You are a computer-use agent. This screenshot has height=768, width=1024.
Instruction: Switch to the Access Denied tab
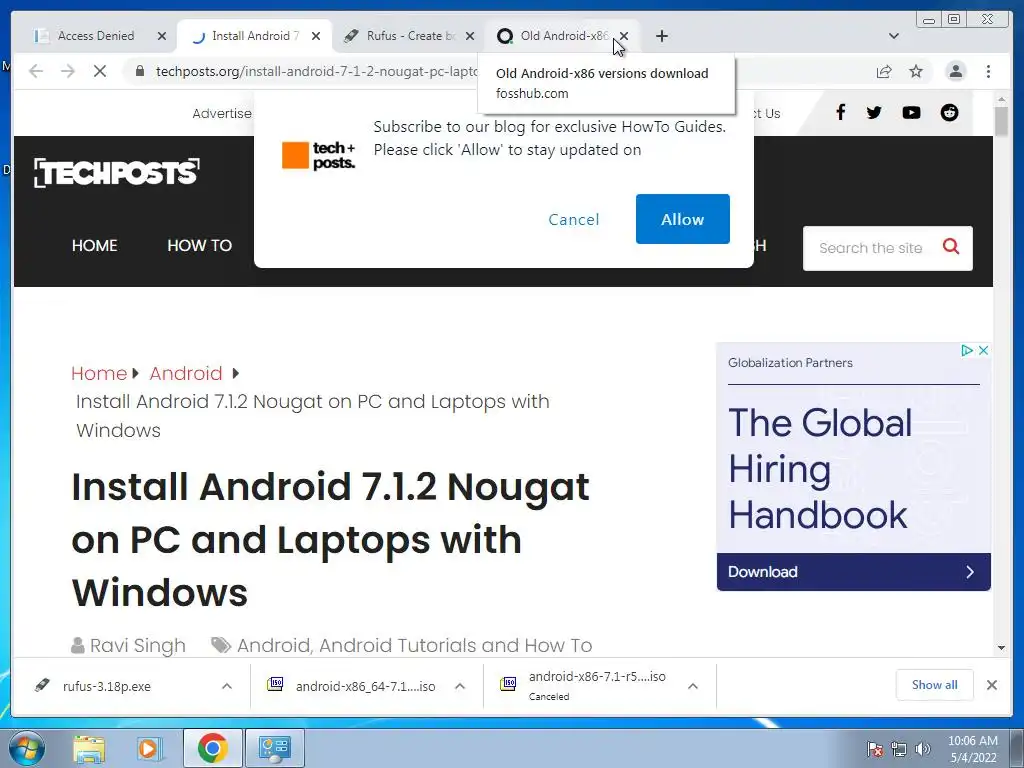(x=95, y=36)
